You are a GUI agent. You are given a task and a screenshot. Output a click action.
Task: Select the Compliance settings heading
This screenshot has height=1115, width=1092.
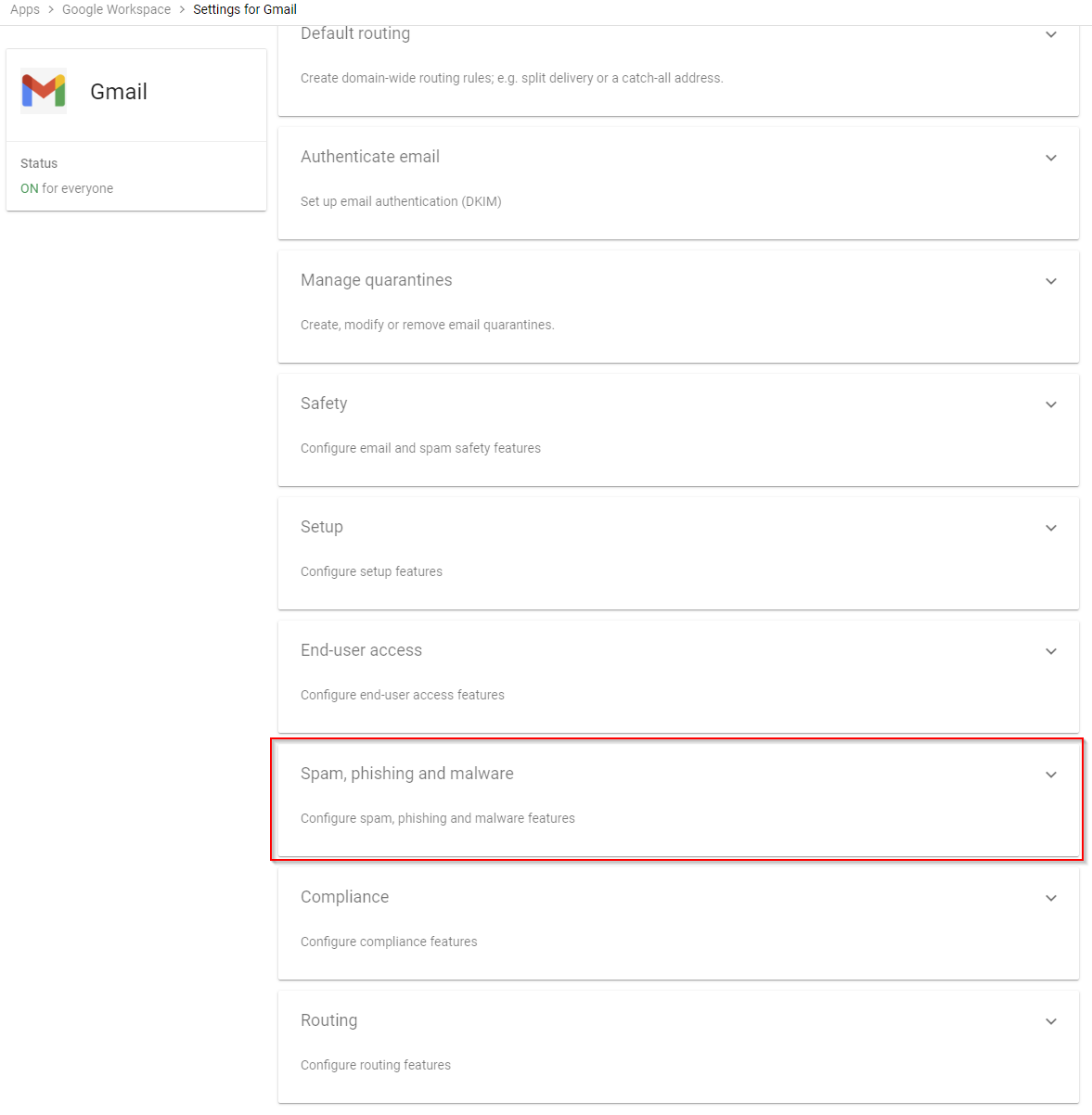click(x=344, y=897)
